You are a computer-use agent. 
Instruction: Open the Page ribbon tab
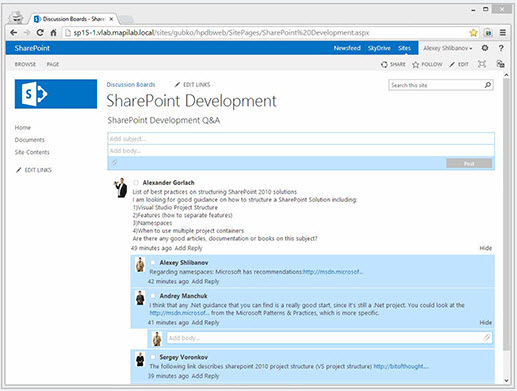53,64
